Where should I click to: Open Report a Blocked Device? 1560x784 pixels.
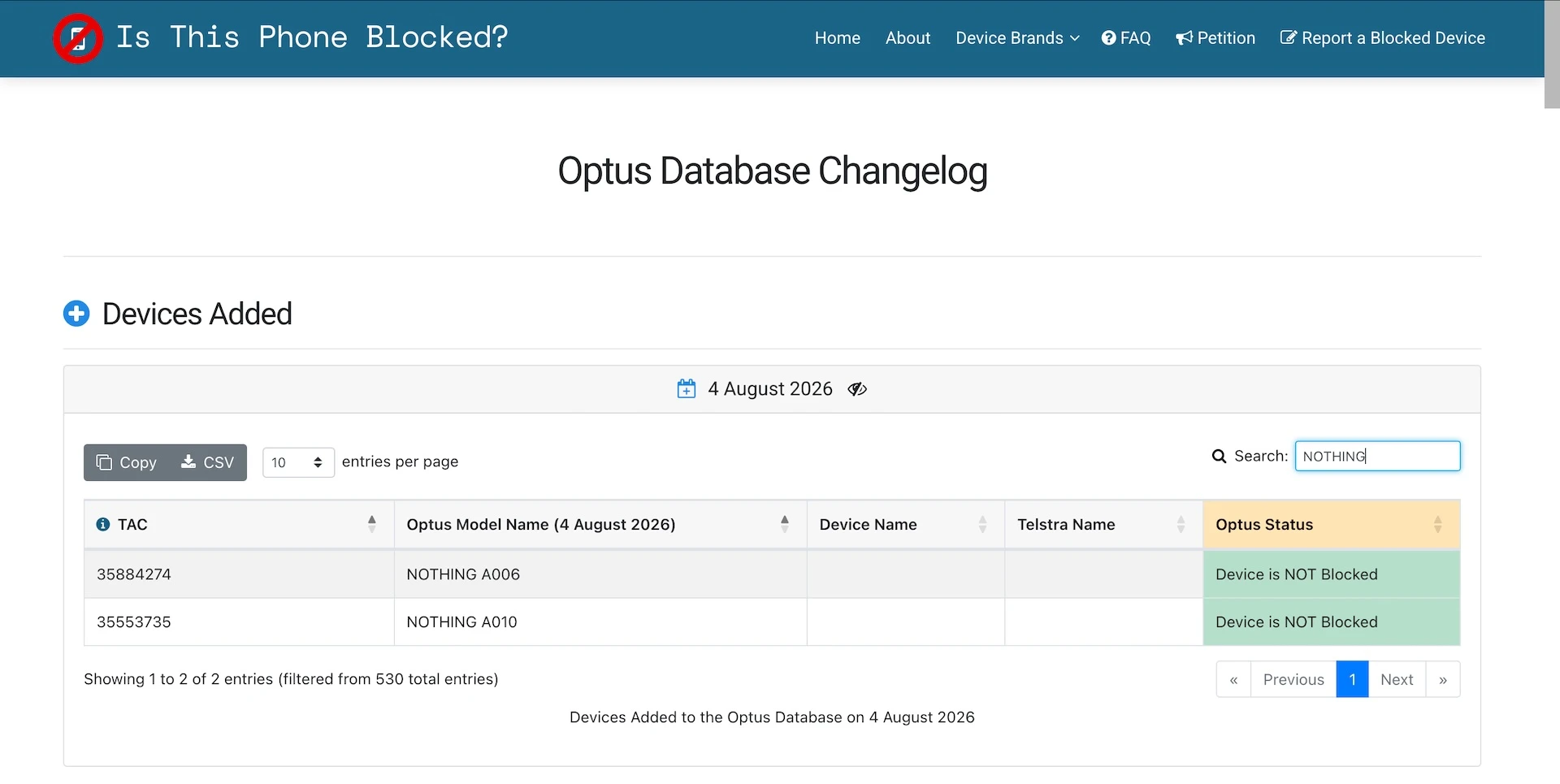[1383, 38]
